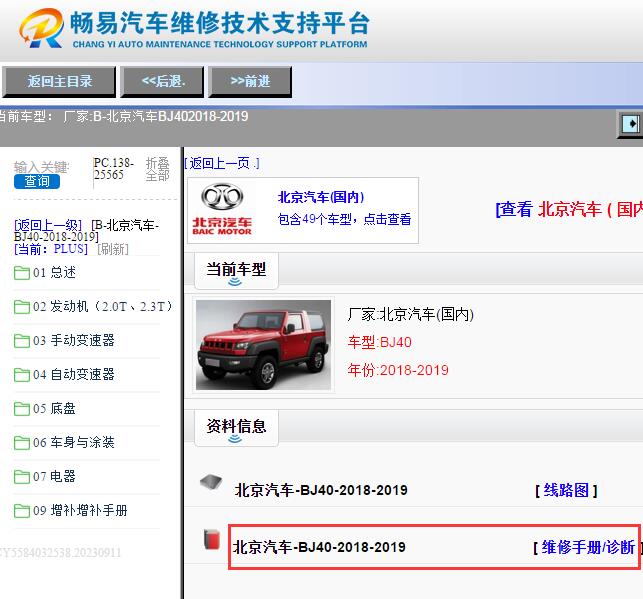The width and height of the screenshot is (643, 599).
Task: Expand 01 总述 tree item
Action: click(x=55, y=273)
